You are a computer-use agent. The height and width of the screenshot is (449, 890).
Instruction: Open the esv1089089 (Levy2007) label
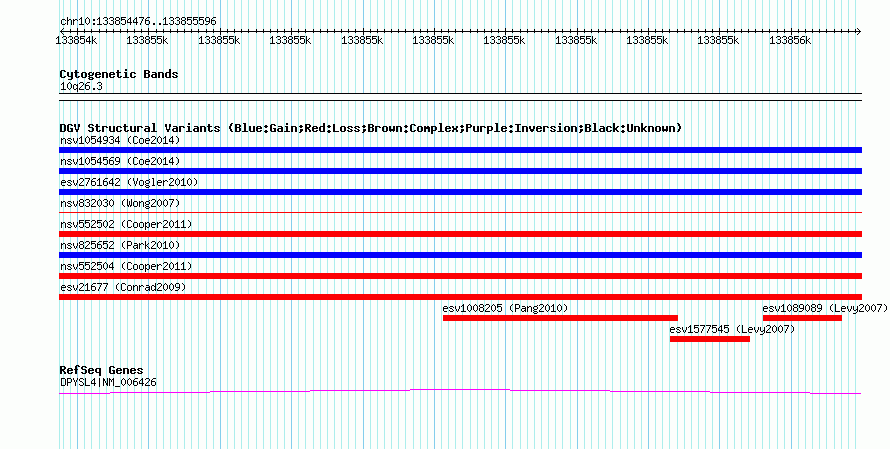[x=825, y=308]
